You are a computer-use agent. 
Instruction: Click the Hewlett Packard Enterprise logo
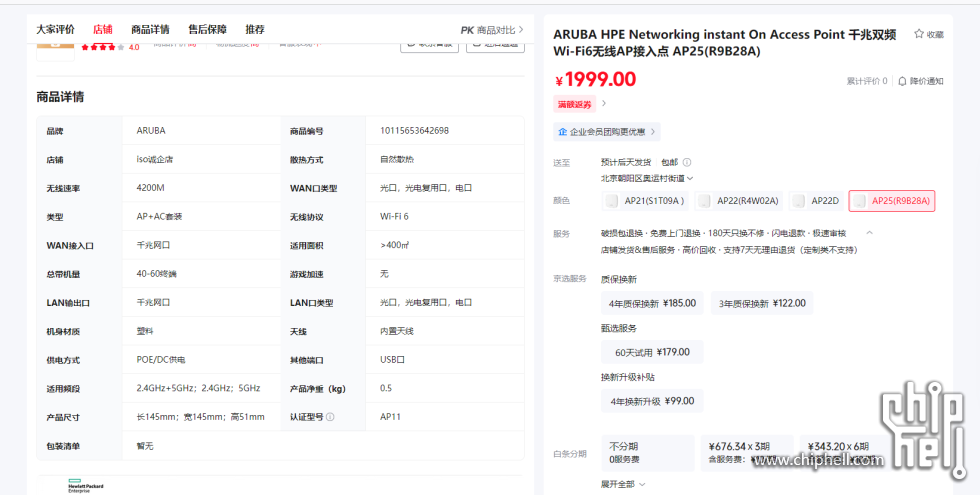coord(86,486)
